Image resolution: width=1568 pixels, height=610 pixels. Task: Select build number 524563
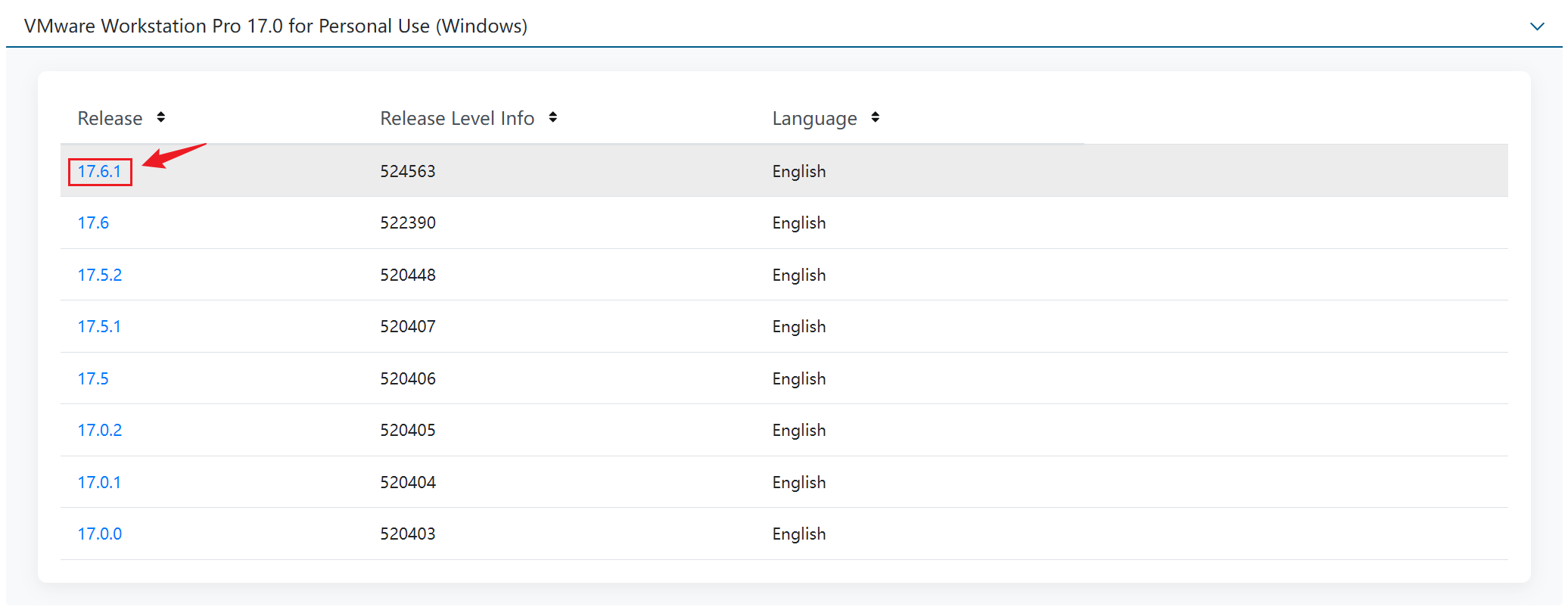tap(408, 172)
